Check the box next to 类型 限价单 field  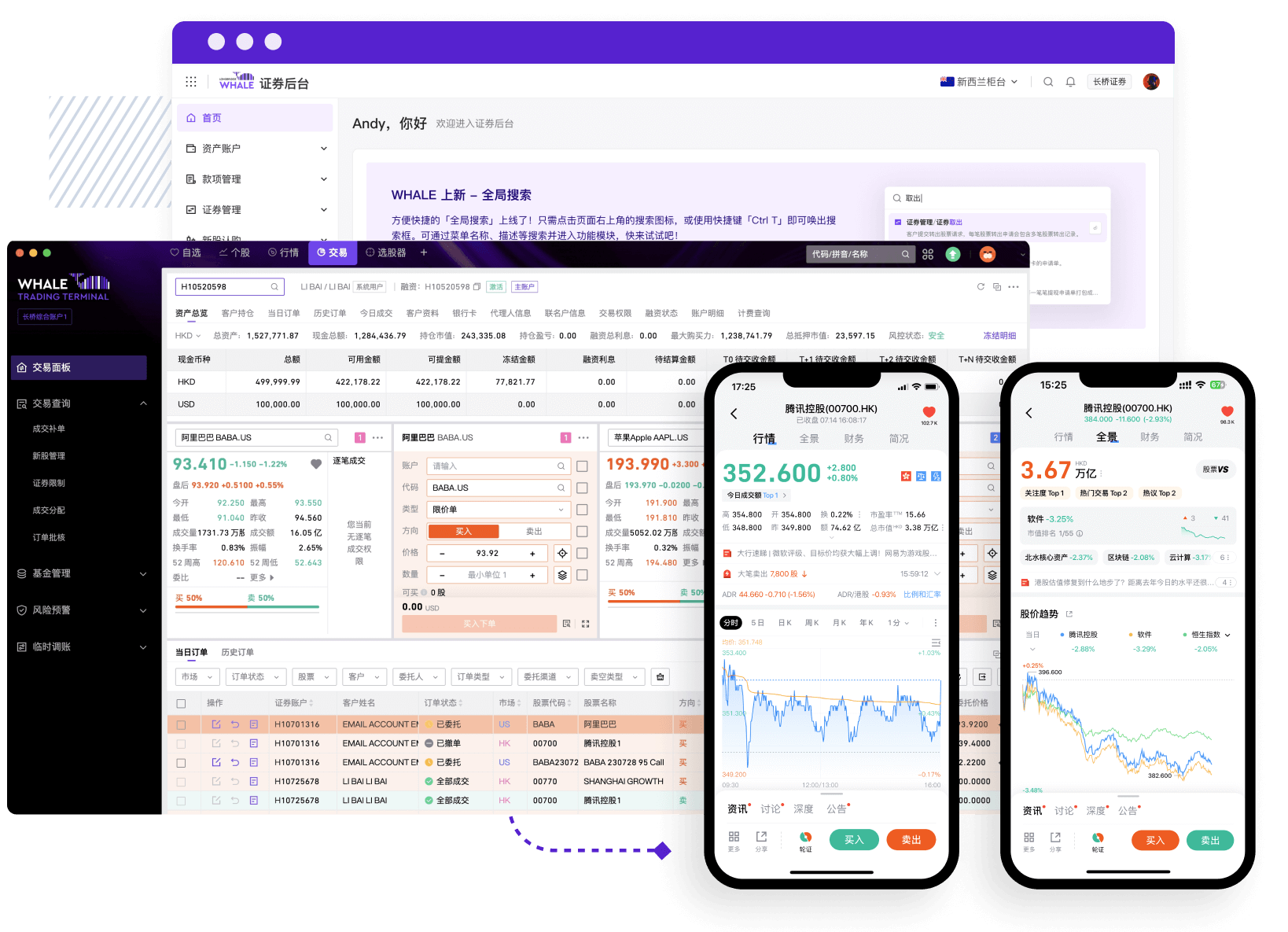click(582, 510)
